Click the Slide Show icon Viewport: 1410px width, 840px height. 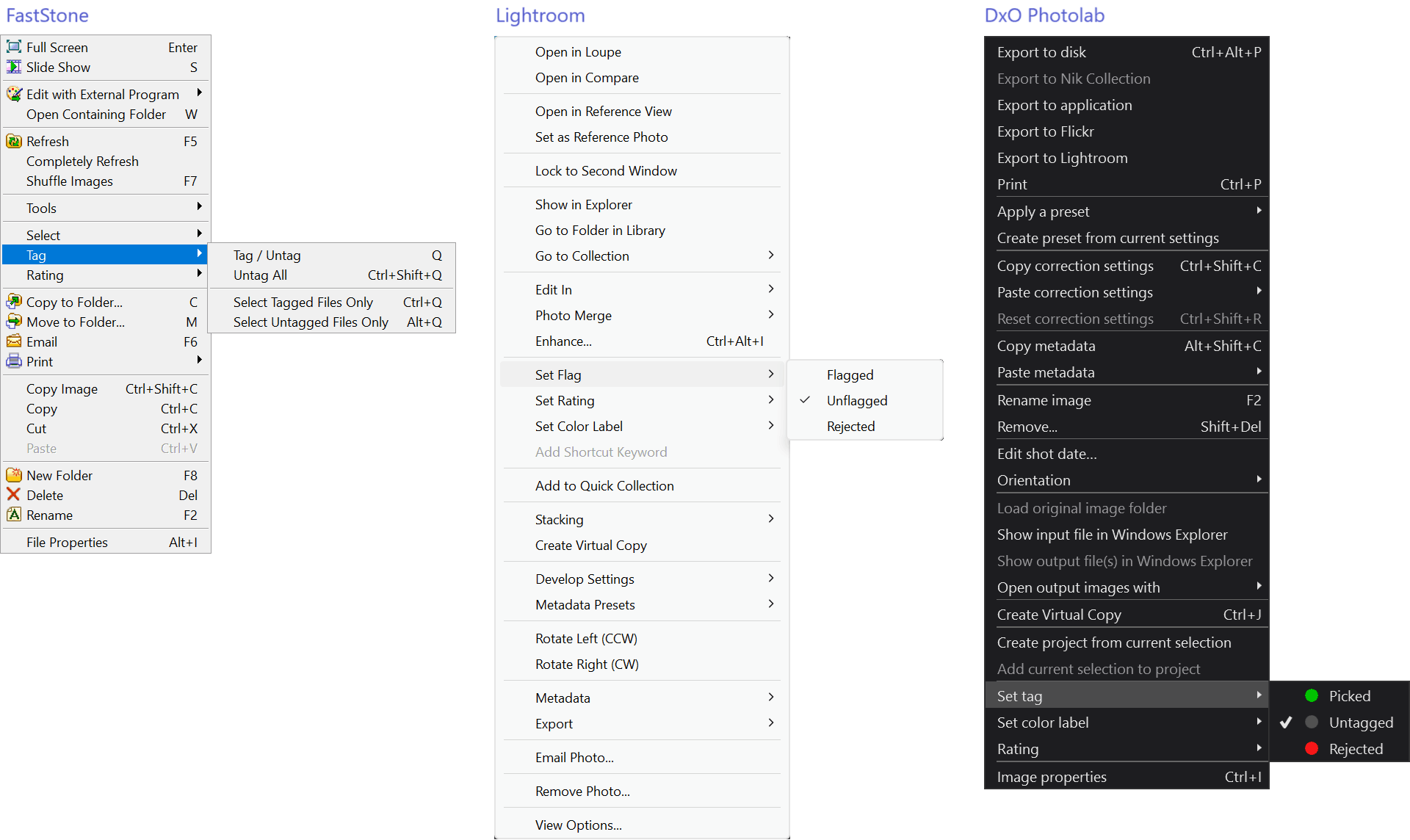pos(14,67)
